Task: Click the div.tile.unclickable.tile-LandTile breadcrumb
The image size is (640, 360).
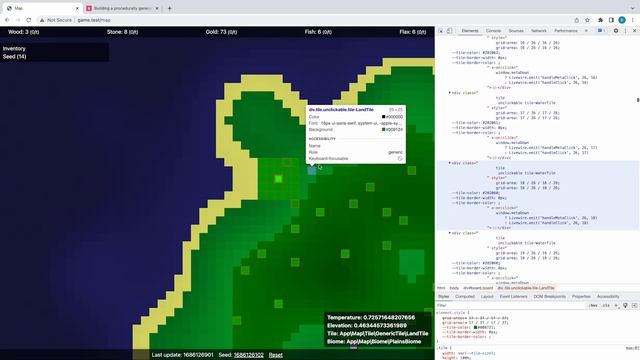Action: point(526,288)
